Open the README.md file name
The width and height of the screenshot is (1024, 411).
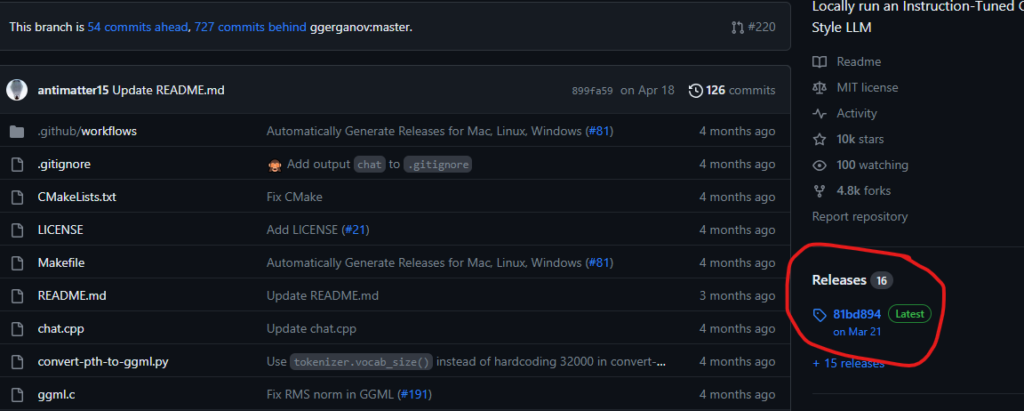click(x=72, y=295)
